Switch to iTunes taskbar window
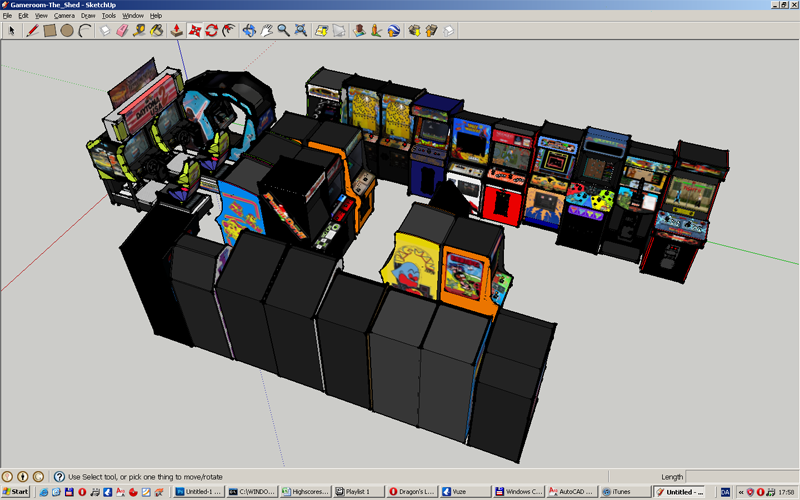 [x=624, y=492]
